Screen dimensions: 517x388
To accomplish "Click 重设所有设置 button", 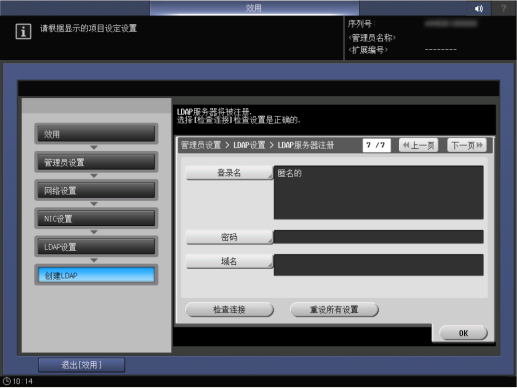I will [x=334, y=310].
